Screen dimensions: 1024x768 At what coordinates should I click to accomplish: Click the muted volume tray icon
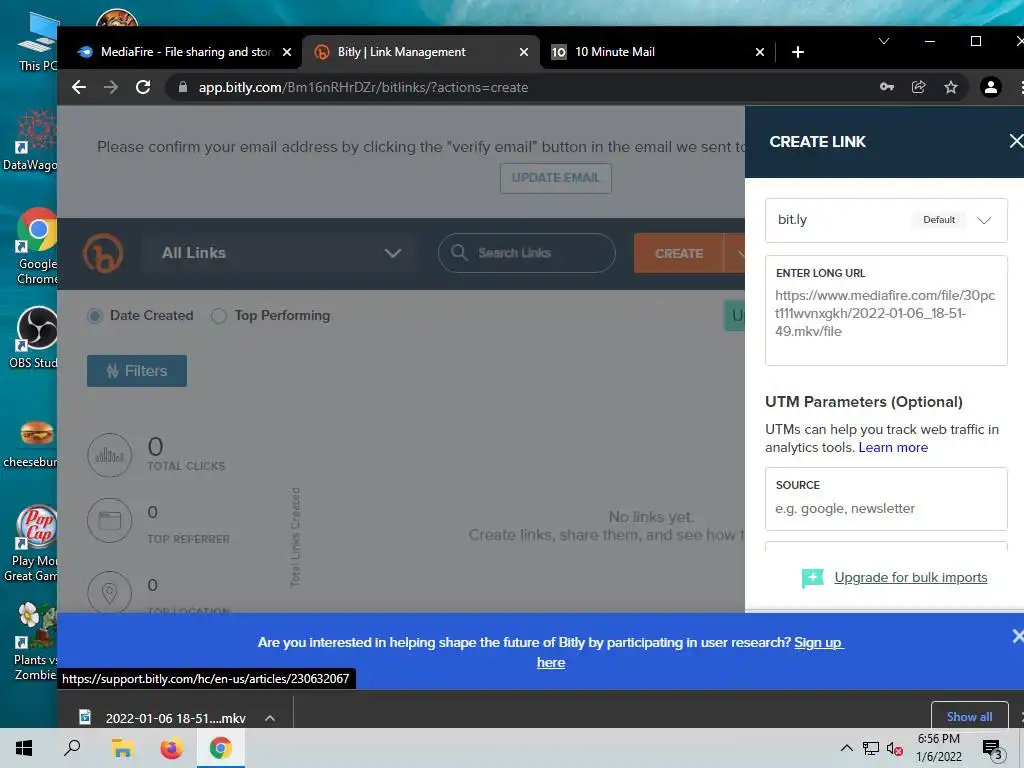(x=894, y=748)
